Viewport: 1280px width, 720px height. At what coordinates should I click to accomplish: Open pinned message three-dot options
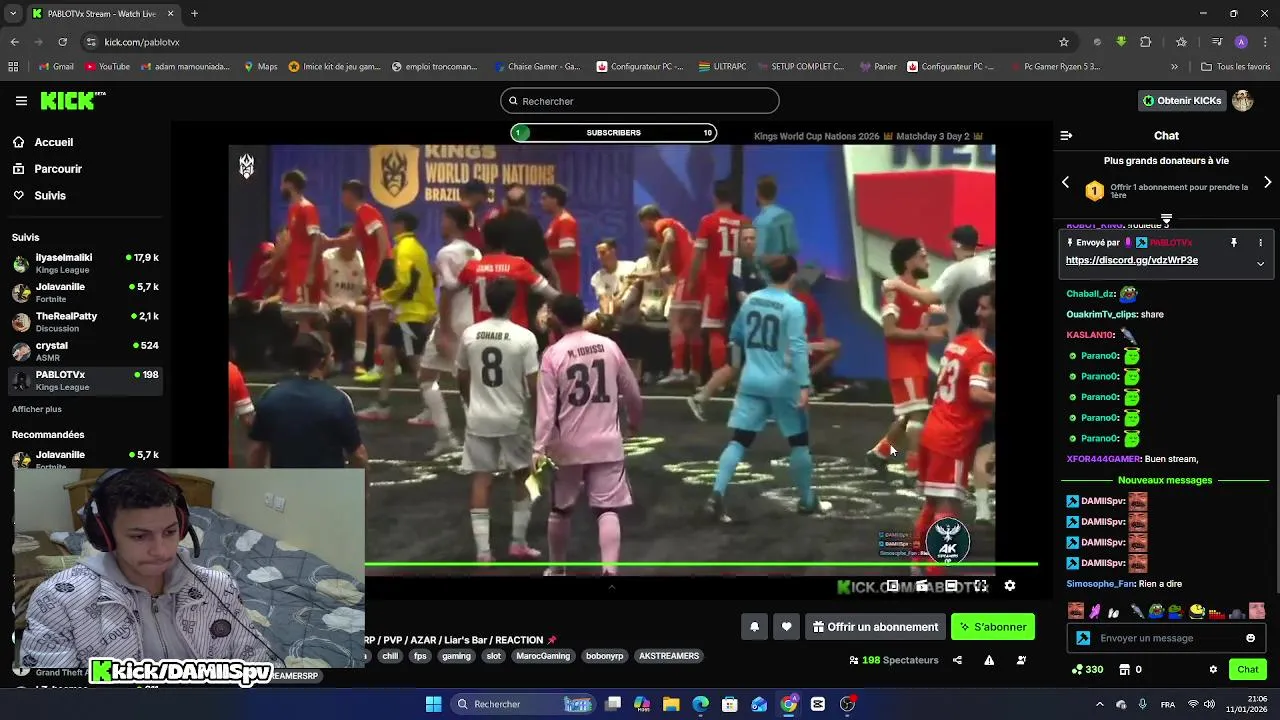pyautogui.click(x=1260, y=243)
